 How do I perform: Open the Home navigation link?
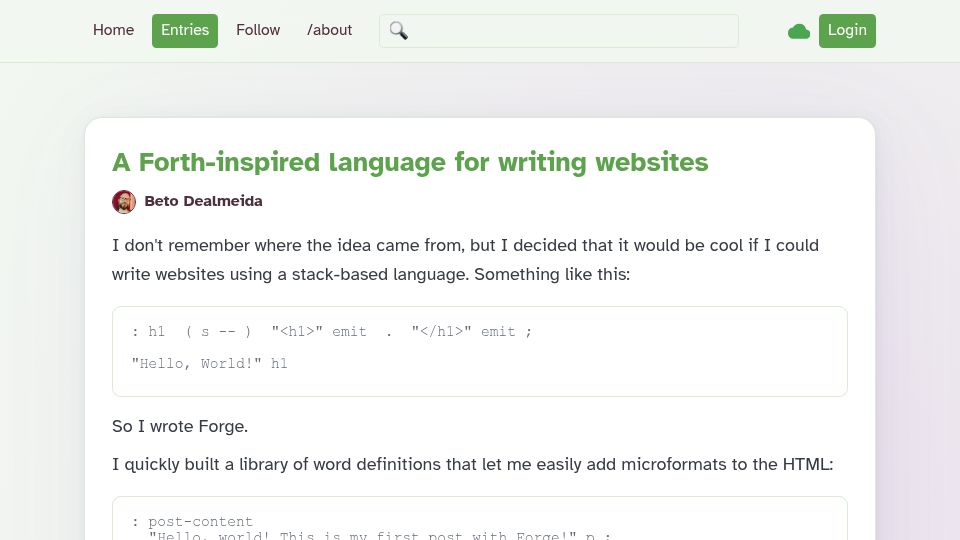pos(113,30)
